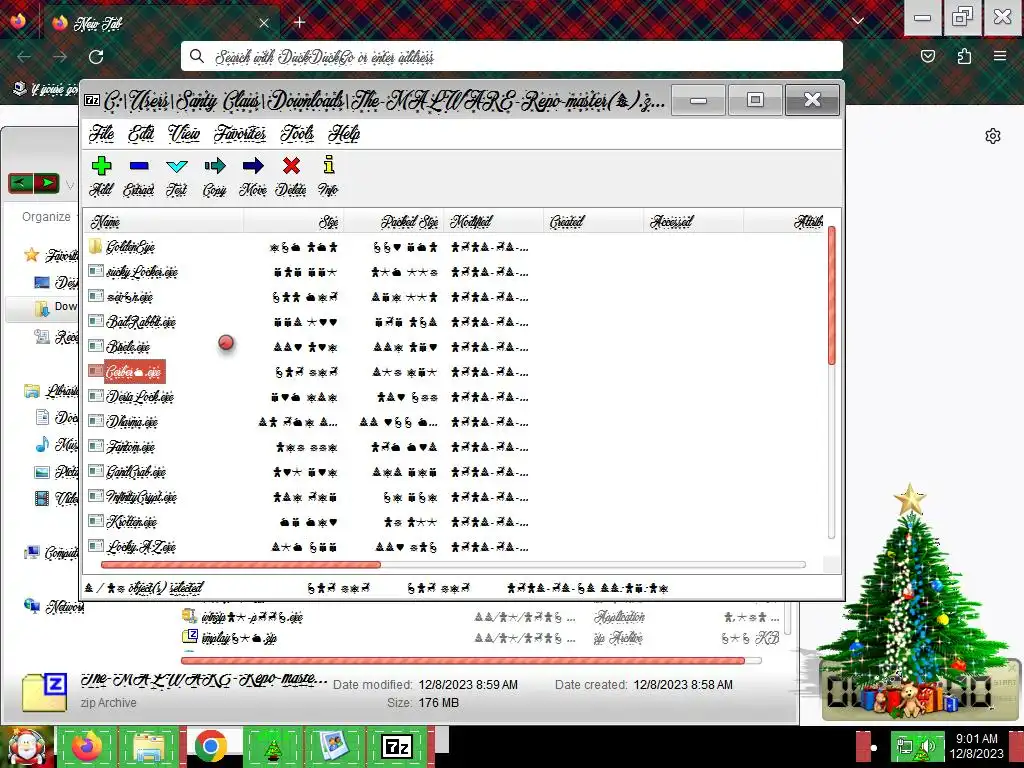Open Firefox Pocket icon

(928, 56)
